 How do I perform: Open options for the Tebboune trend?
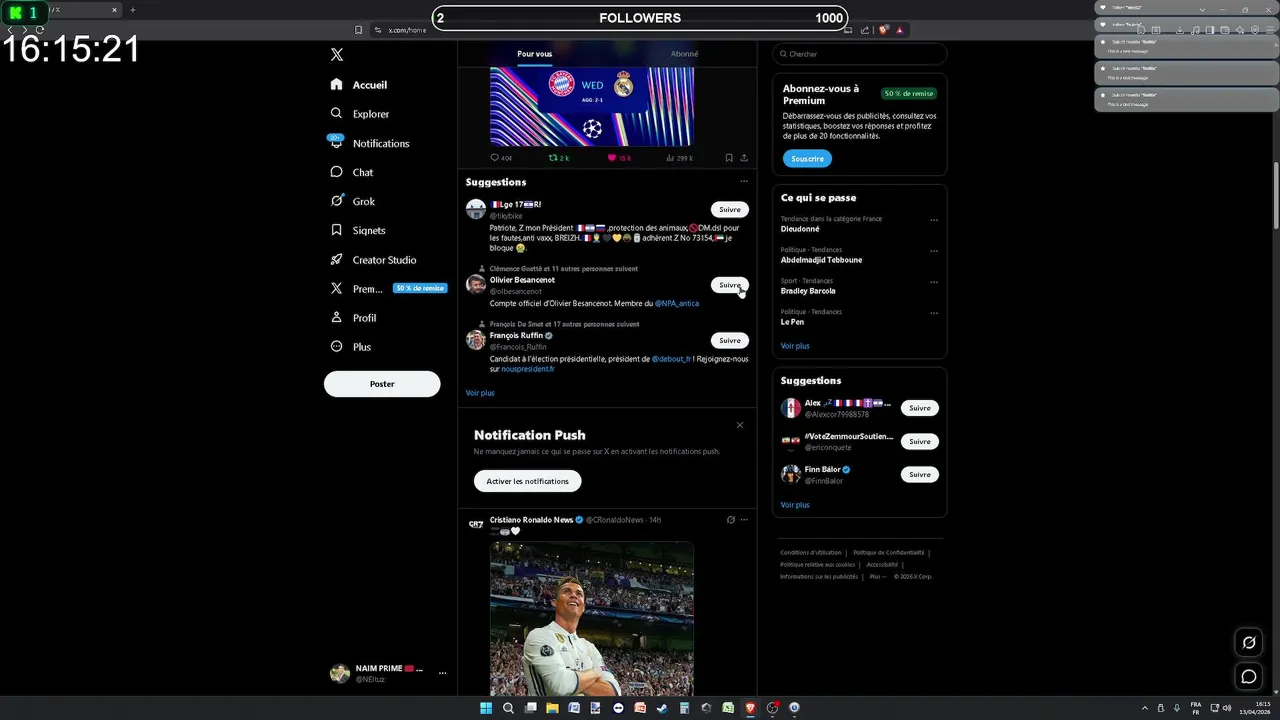[x=934, y=251]
